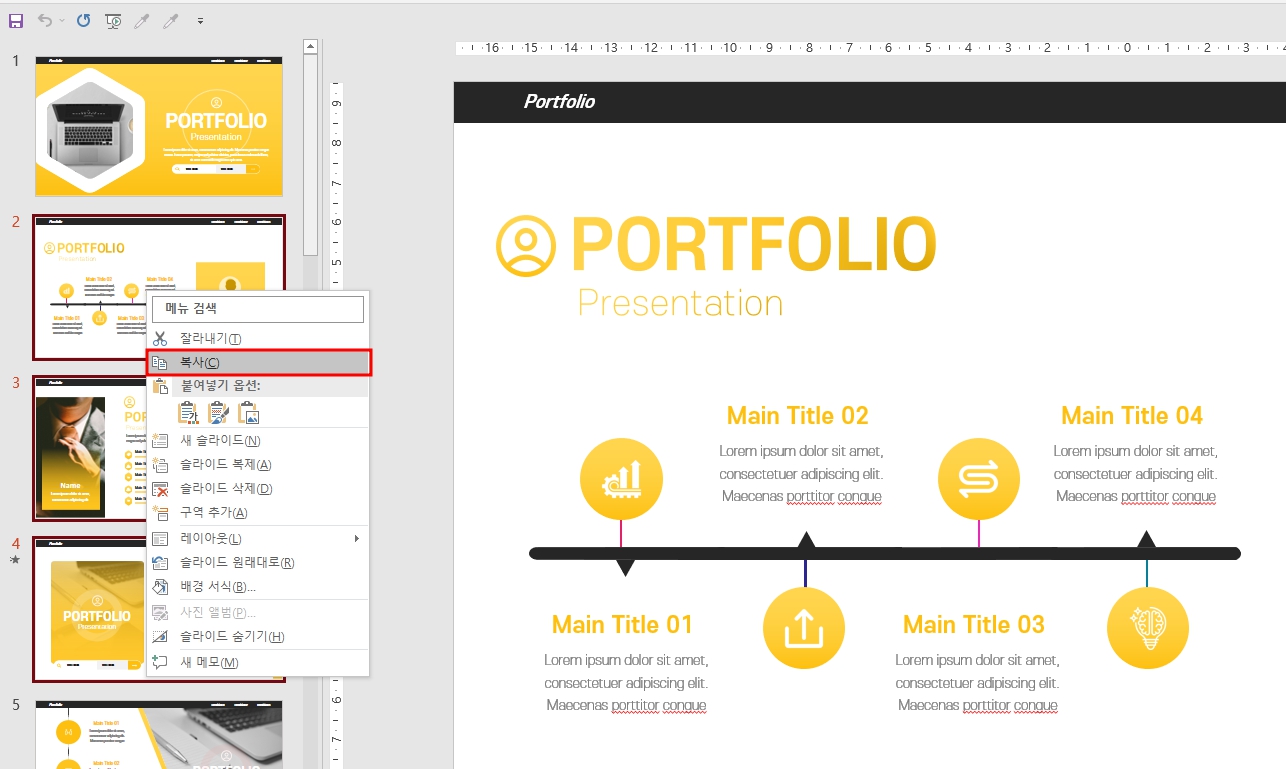The image size is (1286, 769).
Task: Click the eyedropper icon beside the customize arrow
Action: [172, 20]
